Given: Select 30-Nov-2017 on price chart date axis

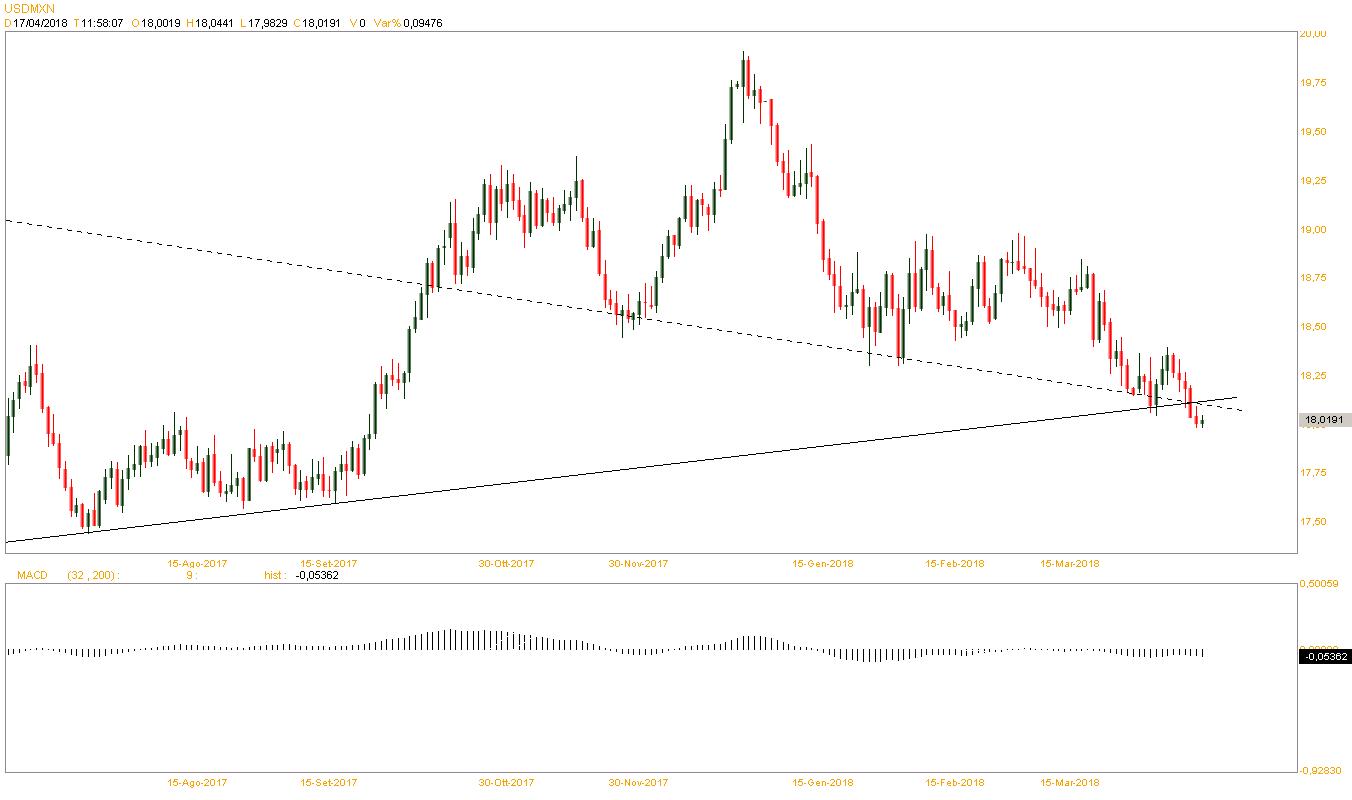Looking at the screenshot, I should [638, 563].
